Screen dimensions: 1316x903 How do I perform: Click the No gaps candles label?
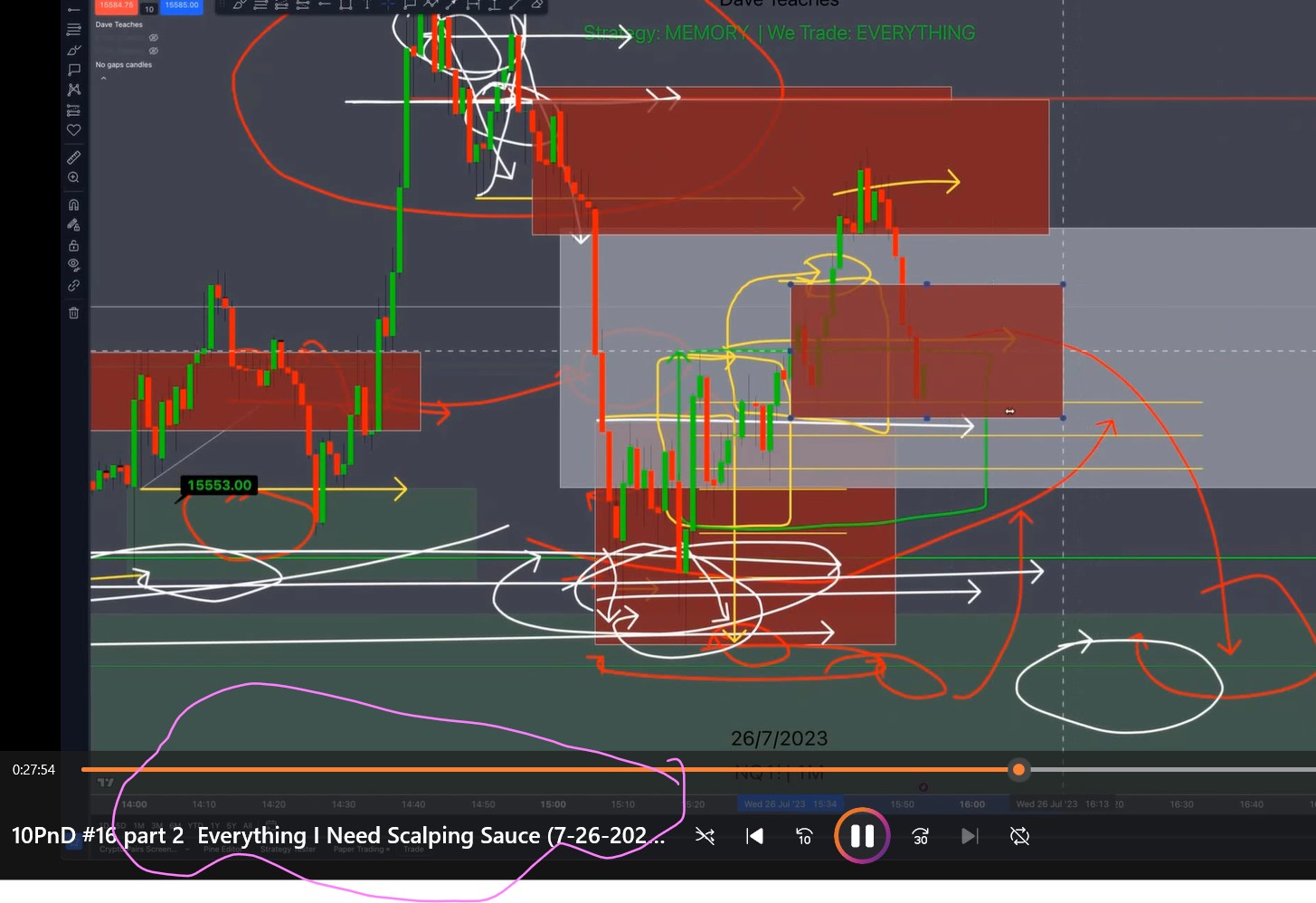click(124, 65)
